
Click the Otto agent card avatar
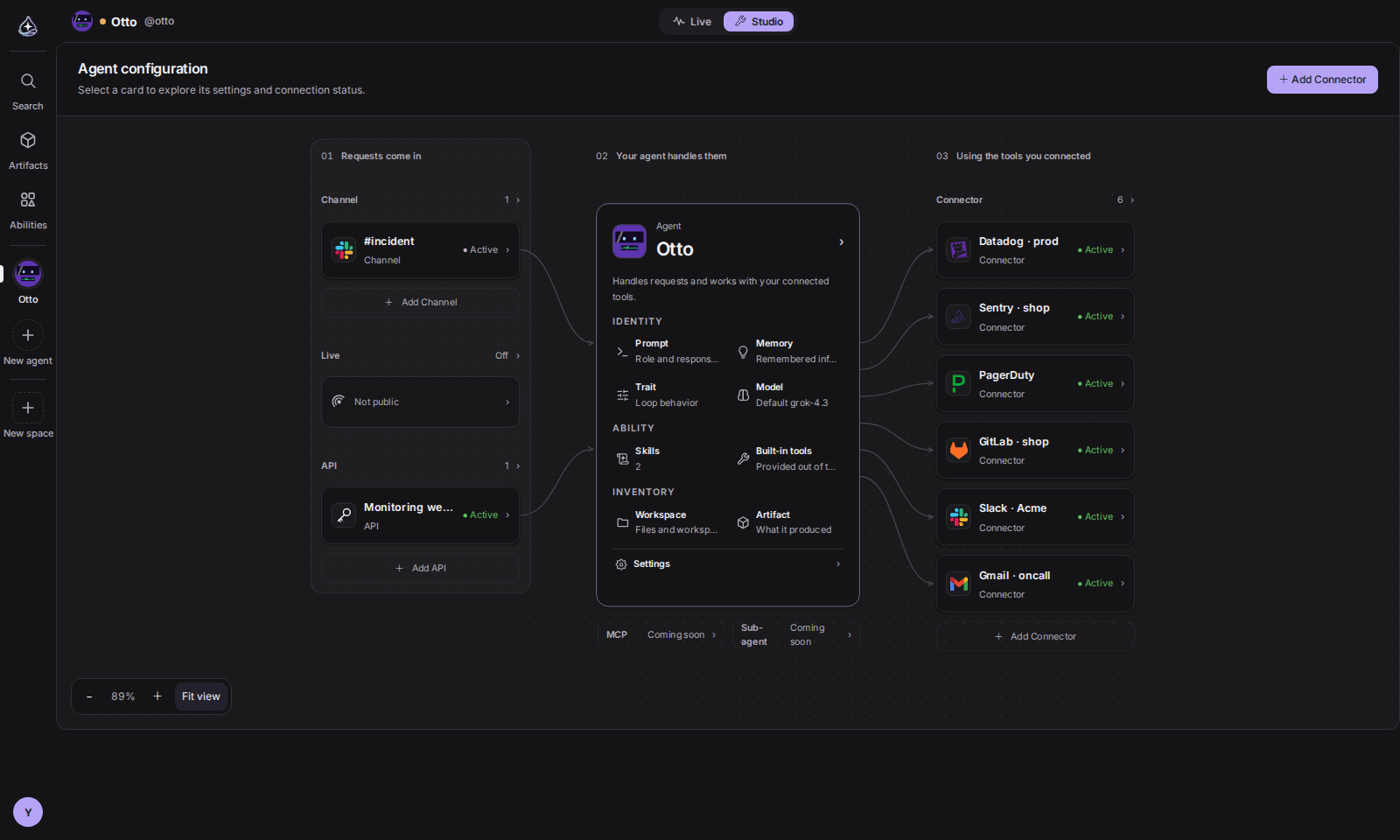click(629, 241)
